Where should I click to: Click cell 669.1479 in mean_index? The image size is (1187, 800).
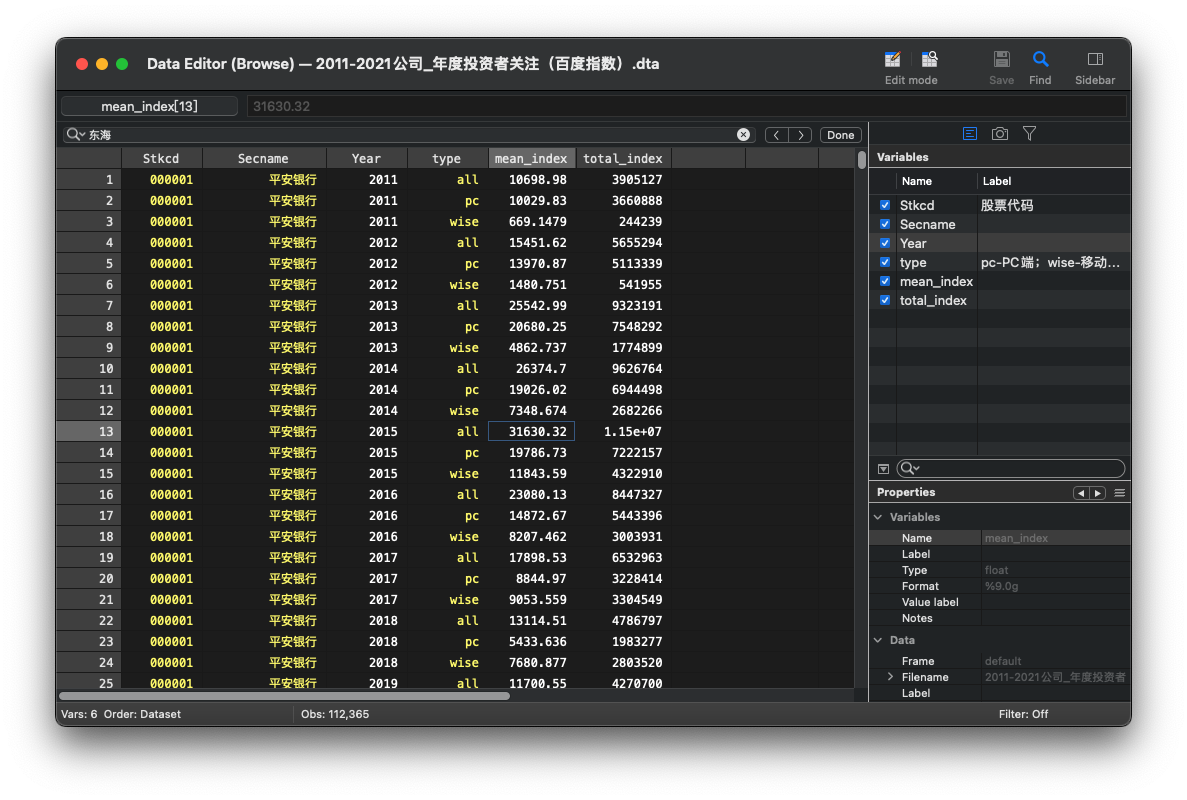coord(531,222)
